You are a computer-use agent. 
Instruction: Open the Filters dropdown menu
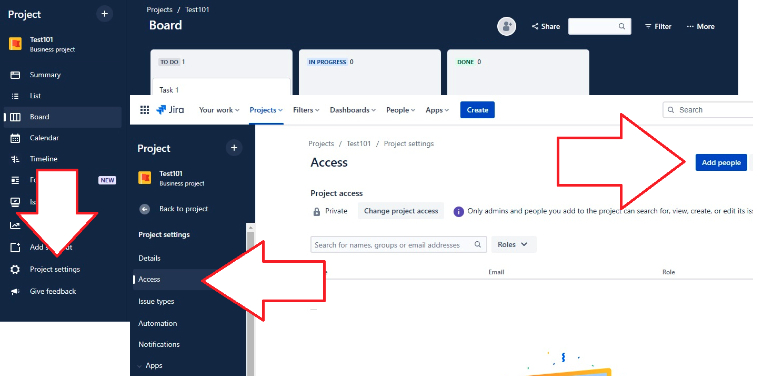pos(306,110)
